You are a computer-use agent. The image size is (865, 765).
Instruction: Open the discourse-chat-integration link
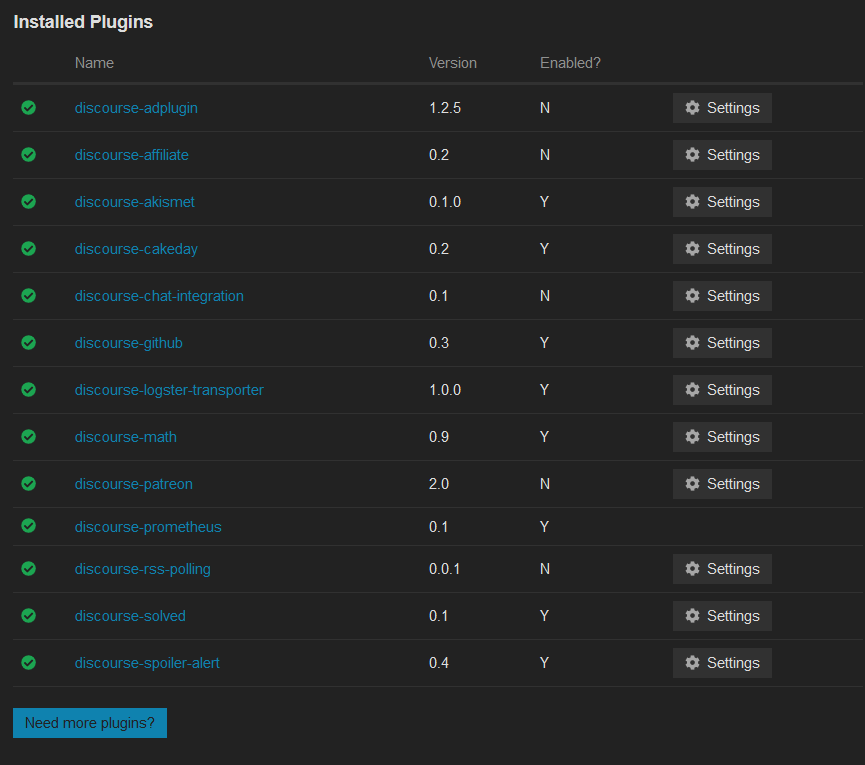(159, 296)
